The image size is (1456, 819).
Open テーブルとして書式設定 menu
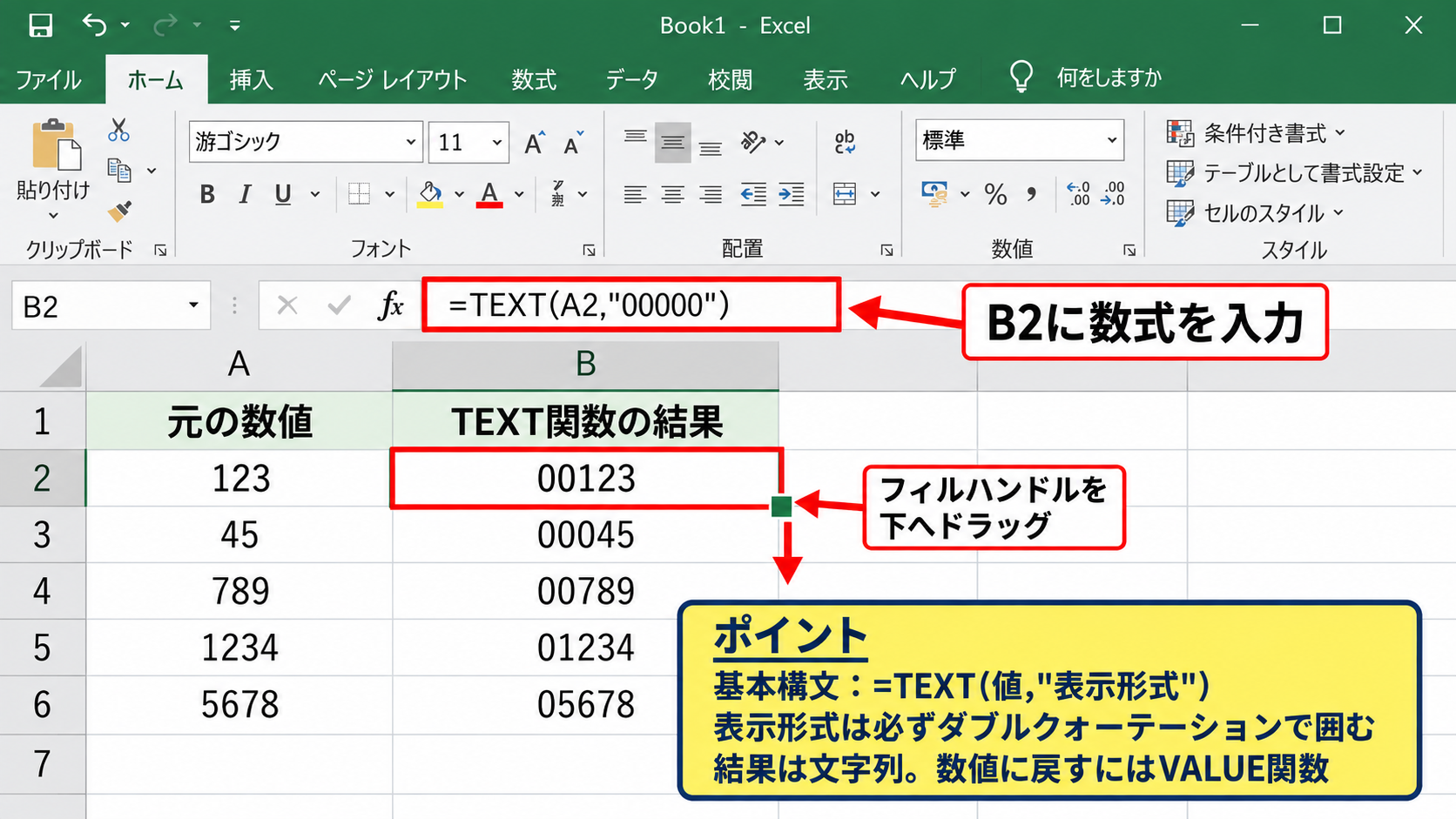tap(1295, 173)
